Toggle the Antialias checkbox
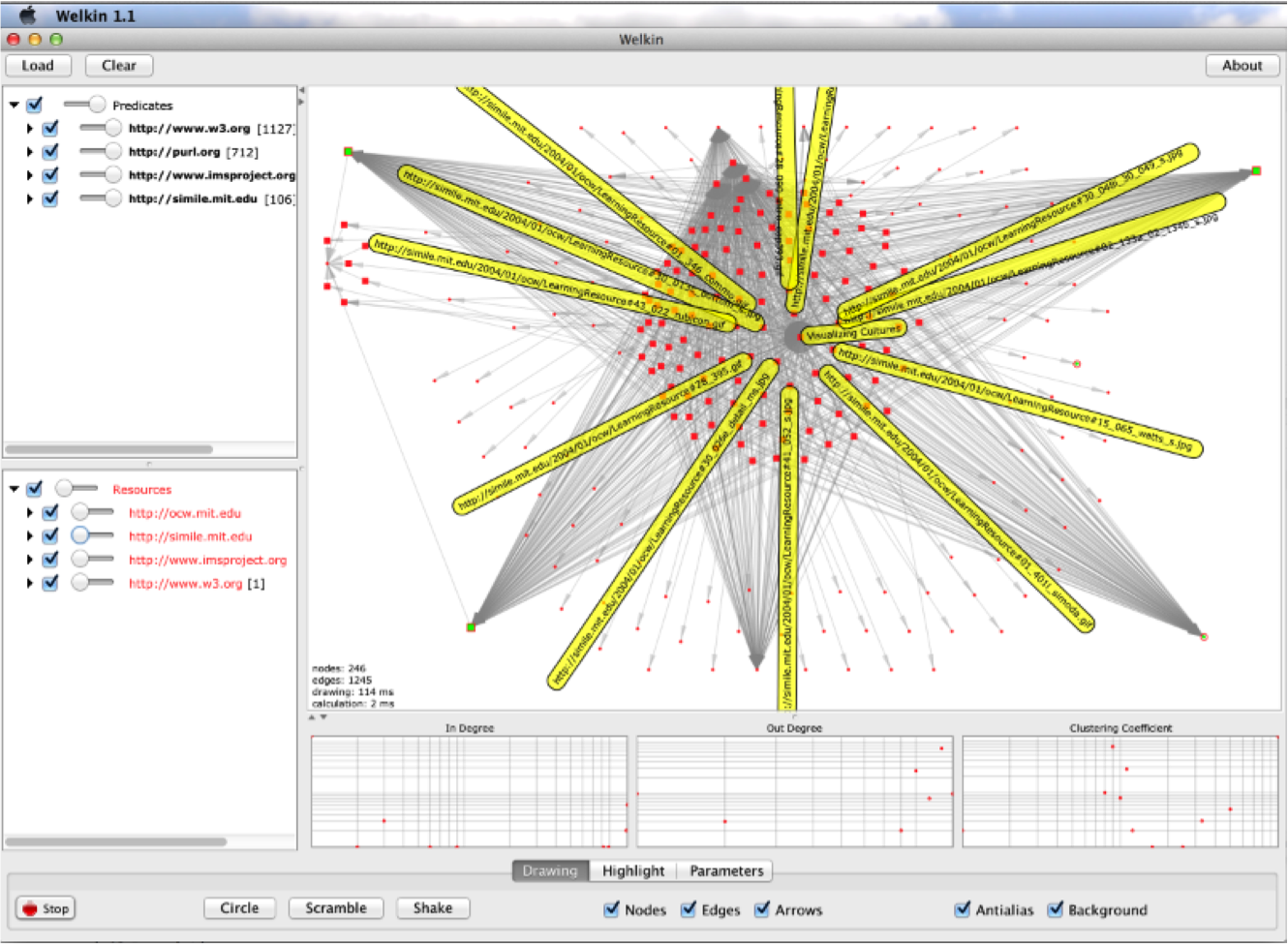 pyautogui.click(x=963, y=909)
